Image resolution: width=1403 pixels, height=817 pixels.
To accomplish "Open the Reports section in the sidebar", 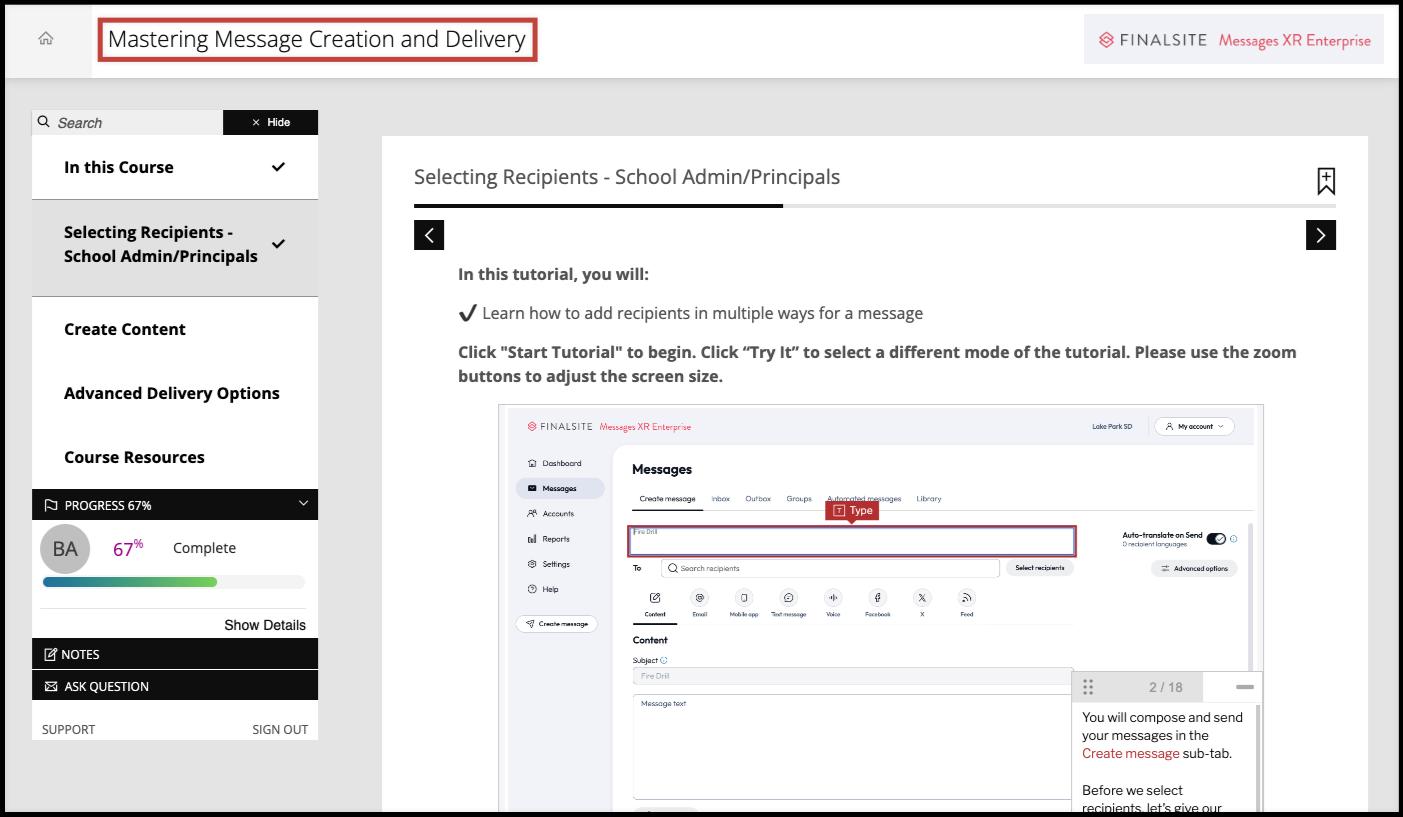I will 556,539.
